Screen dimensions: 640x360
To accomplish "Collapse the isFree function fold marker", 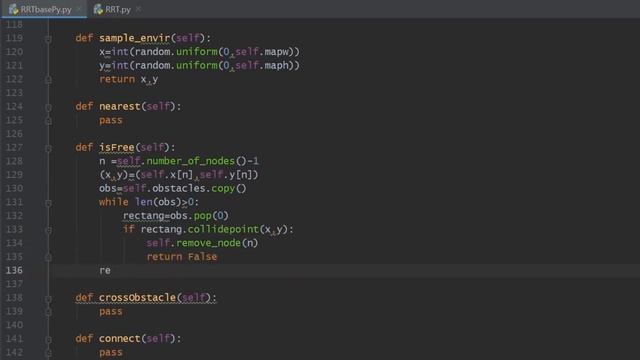I will click(x=48, y=148).
